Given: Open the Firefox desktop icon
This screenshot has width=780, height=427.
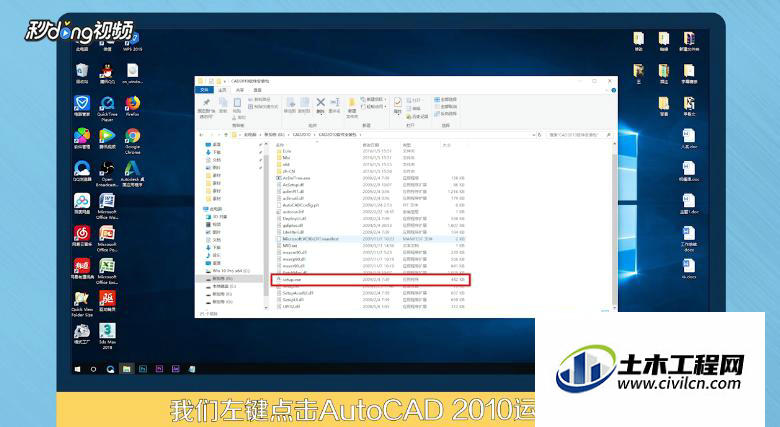Looking at the screenshot, I should point(132,106).
